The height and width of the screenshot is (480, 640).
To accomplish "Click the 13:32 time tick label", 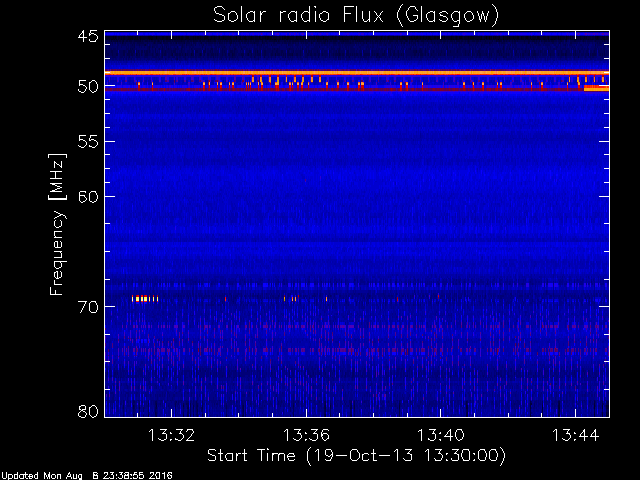I will point(171,435).
